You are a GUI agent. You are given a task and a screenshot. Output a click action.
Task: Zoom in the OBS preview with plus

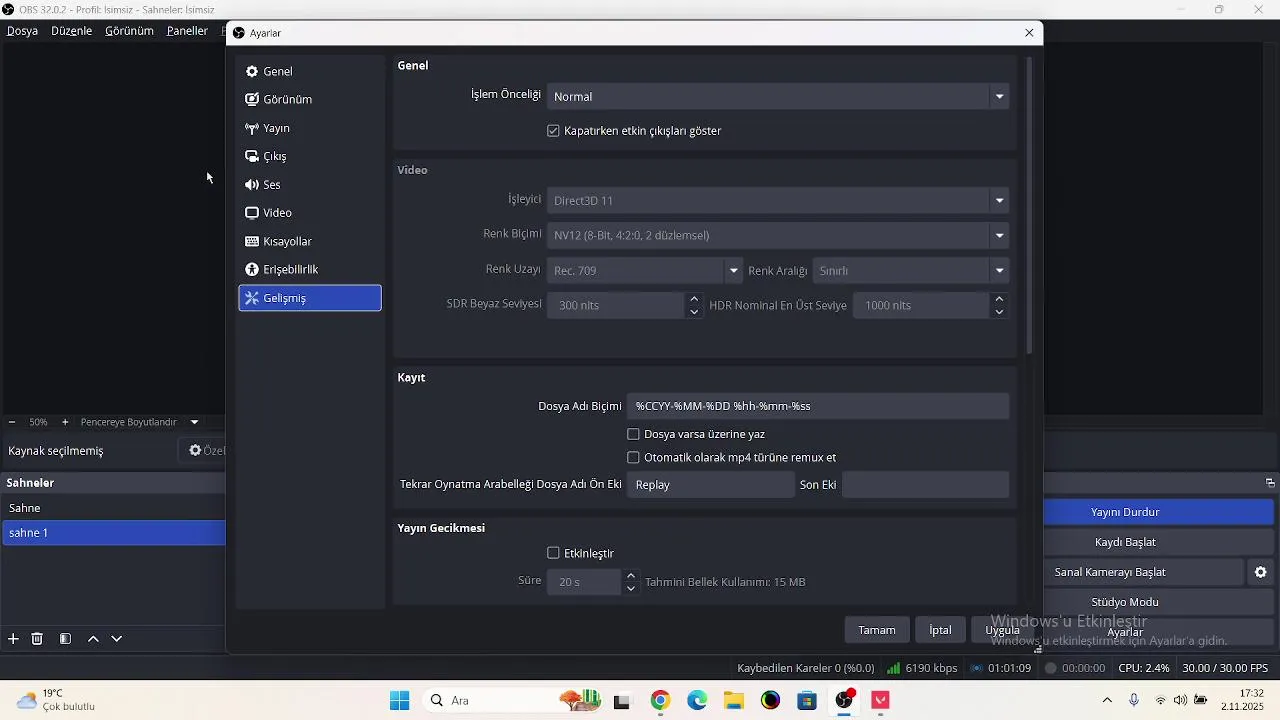65,422
